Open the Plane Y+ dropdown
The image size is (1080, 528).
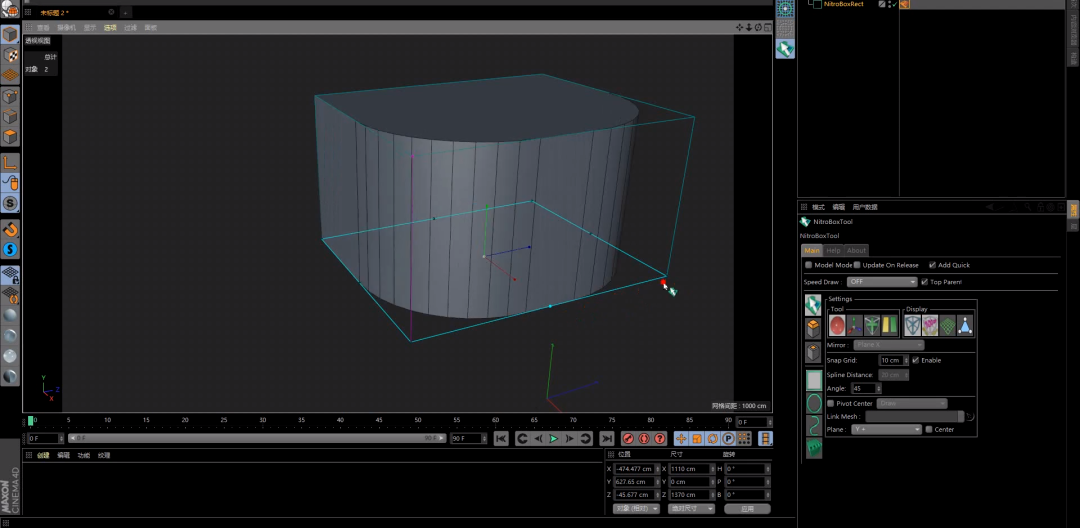click(x=886, y=430)
